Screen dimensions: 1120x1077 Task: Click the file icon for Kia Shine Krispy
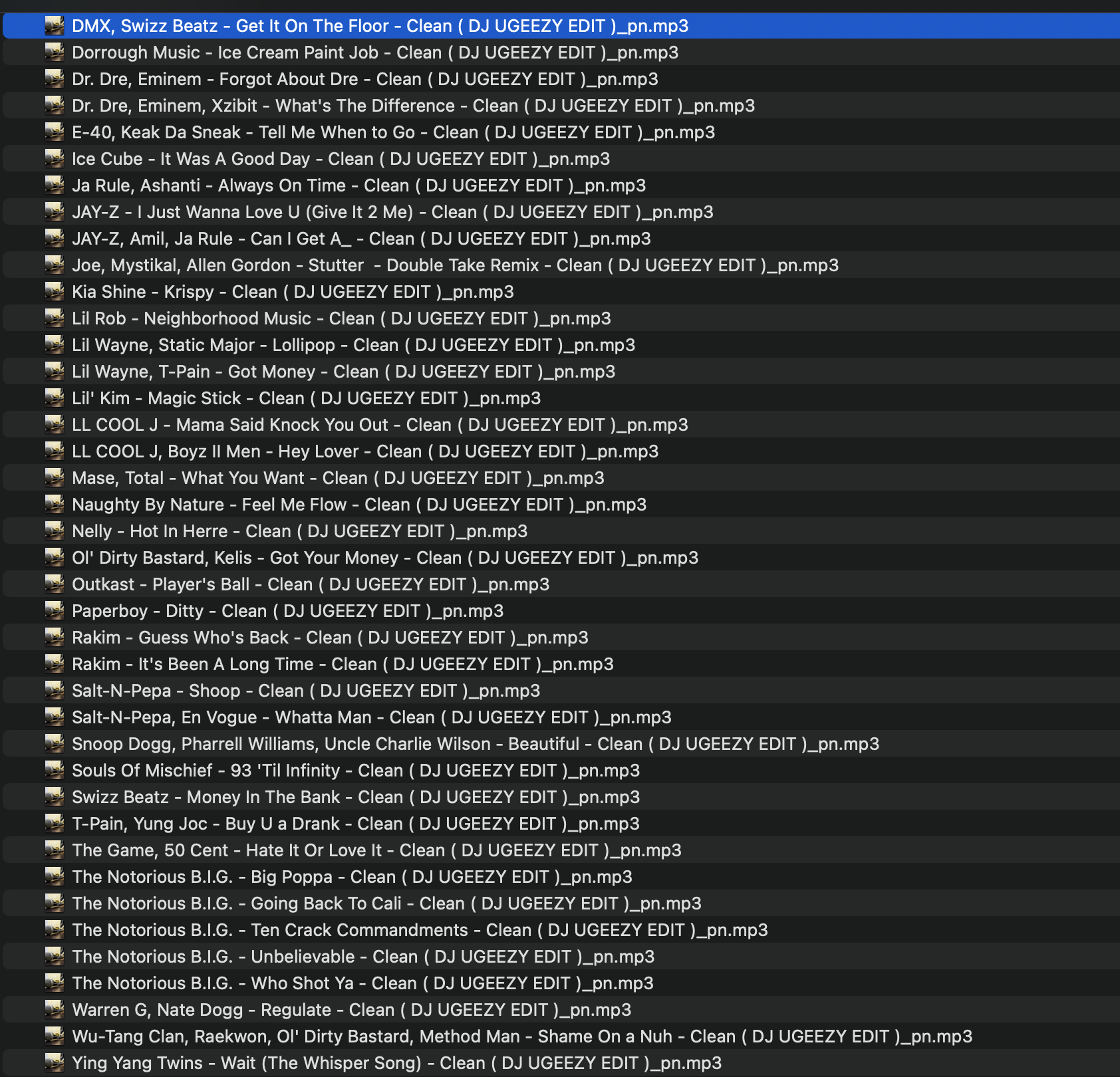[55, 292]
